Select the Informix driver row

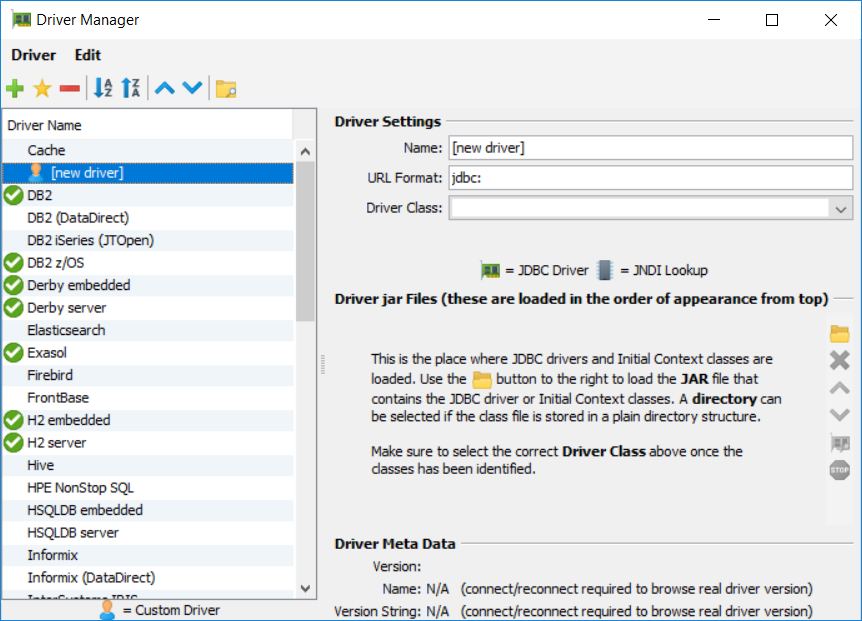[148, 556]
